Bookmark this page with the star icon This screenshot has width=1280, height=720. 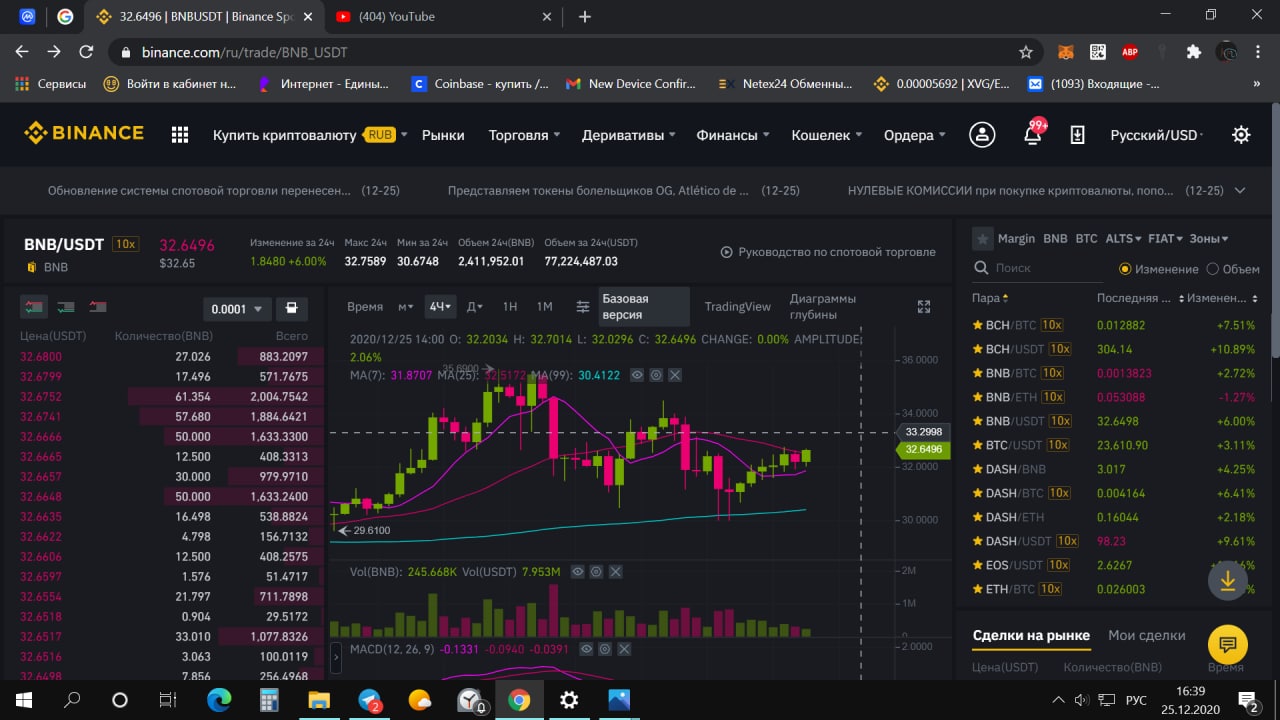tap(1025, 52)
